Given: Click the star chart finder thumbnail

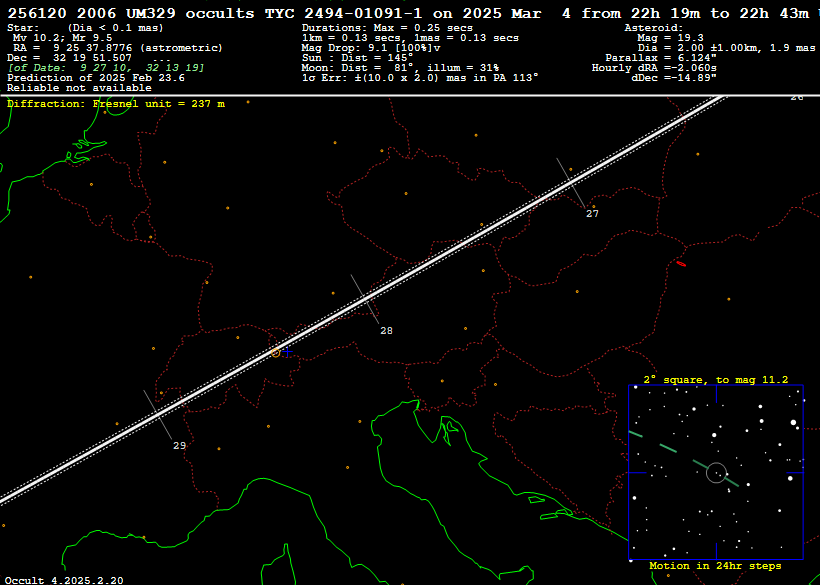Looking at the screenshot, I should 716,473.
